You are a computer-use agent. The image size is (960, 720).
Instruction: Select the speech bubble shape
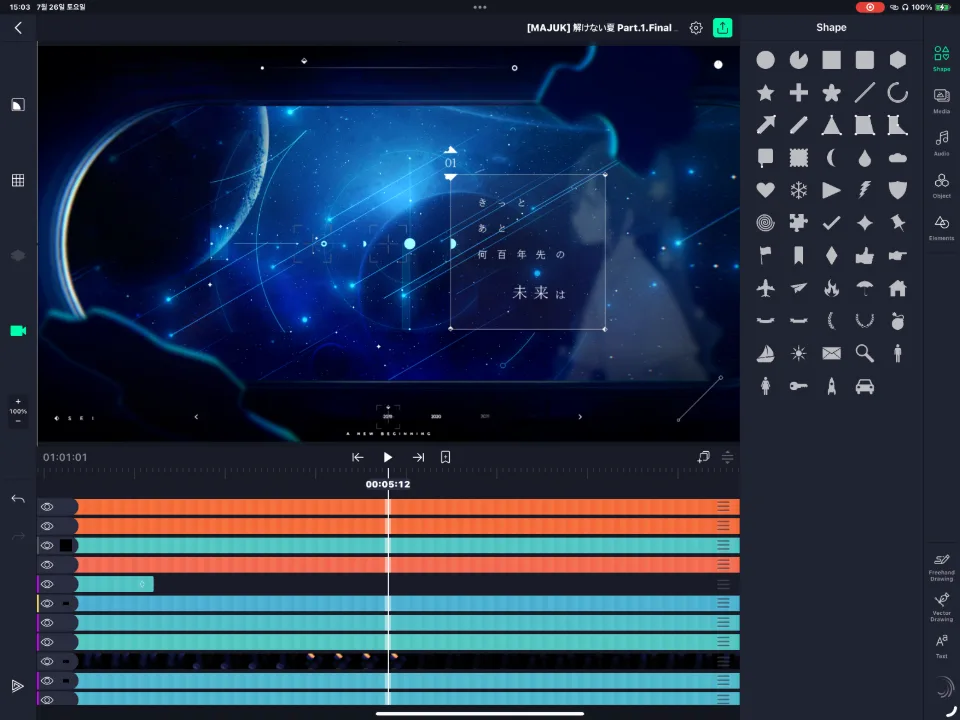765,158
